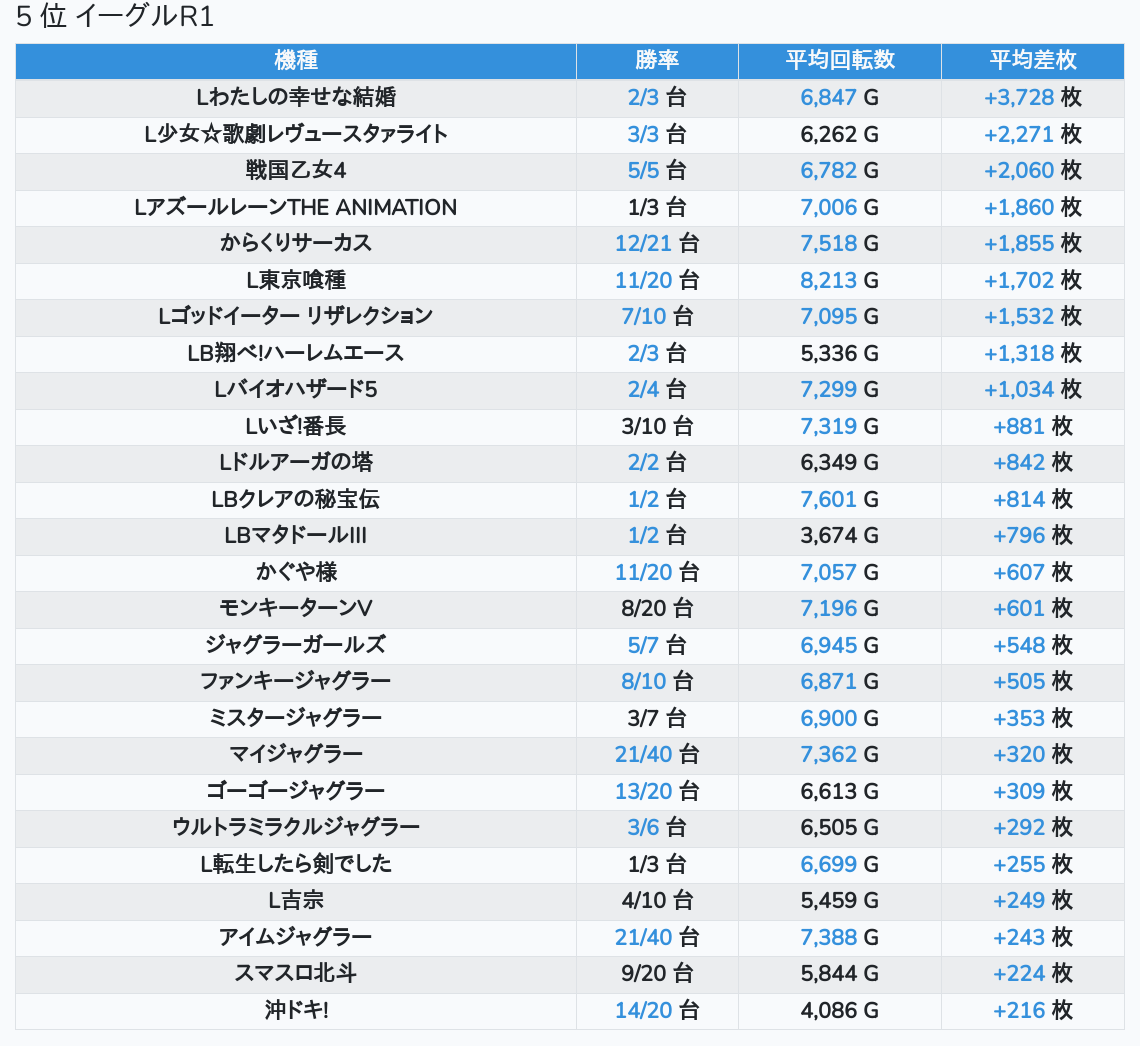Select the ゴーゴージャグラー machine name
Screen dimensions: 1140x1046
click(296, 791)
